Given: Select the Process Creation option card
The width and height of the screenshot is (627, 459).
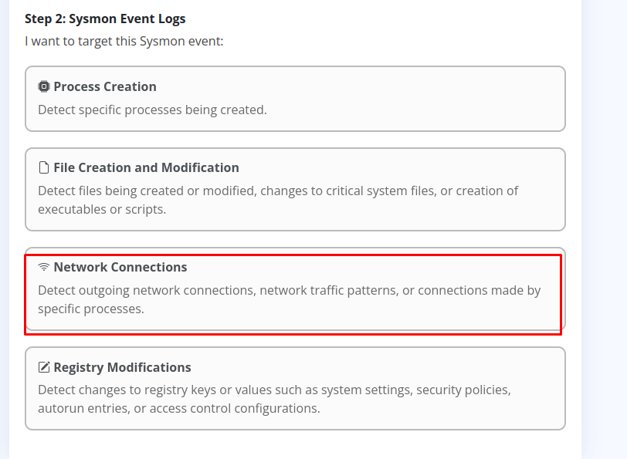Looking at the screenshot, I should (295, 99).
